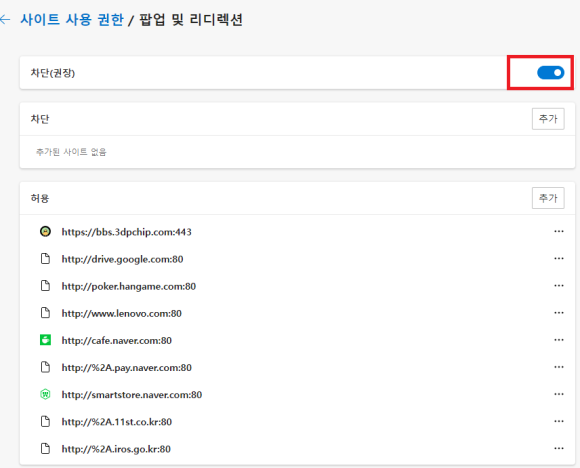Select http://smartstore.naver.com:80 entry text

[132, 395]
